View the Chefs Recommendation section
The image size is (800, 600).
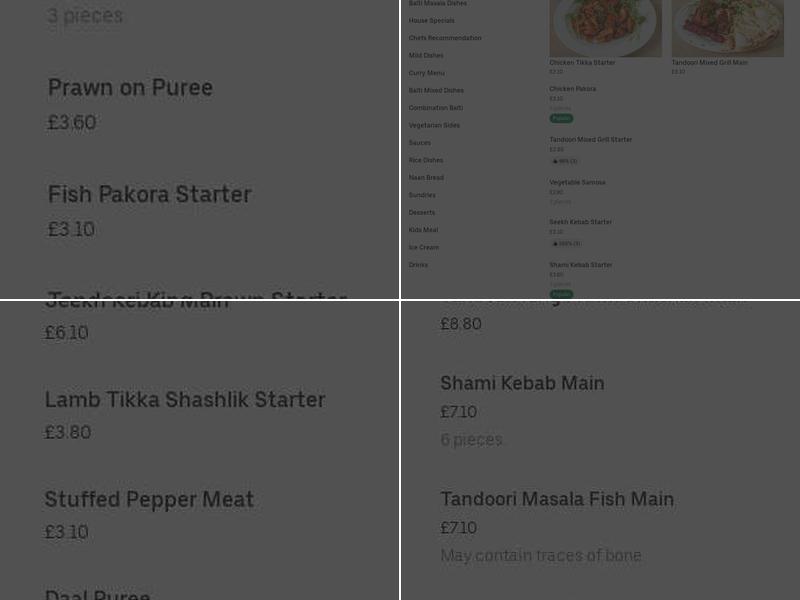pos(444,38)
